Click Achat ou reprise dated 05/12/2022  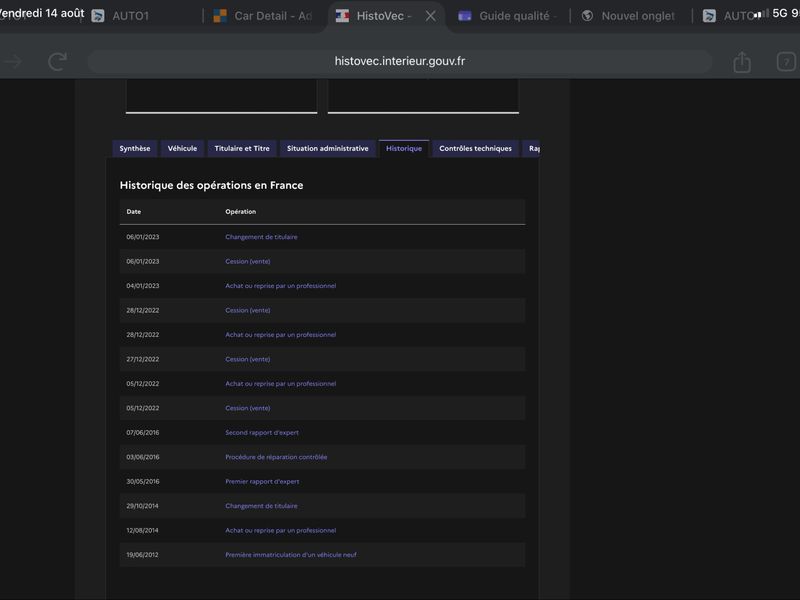(281, 384)
